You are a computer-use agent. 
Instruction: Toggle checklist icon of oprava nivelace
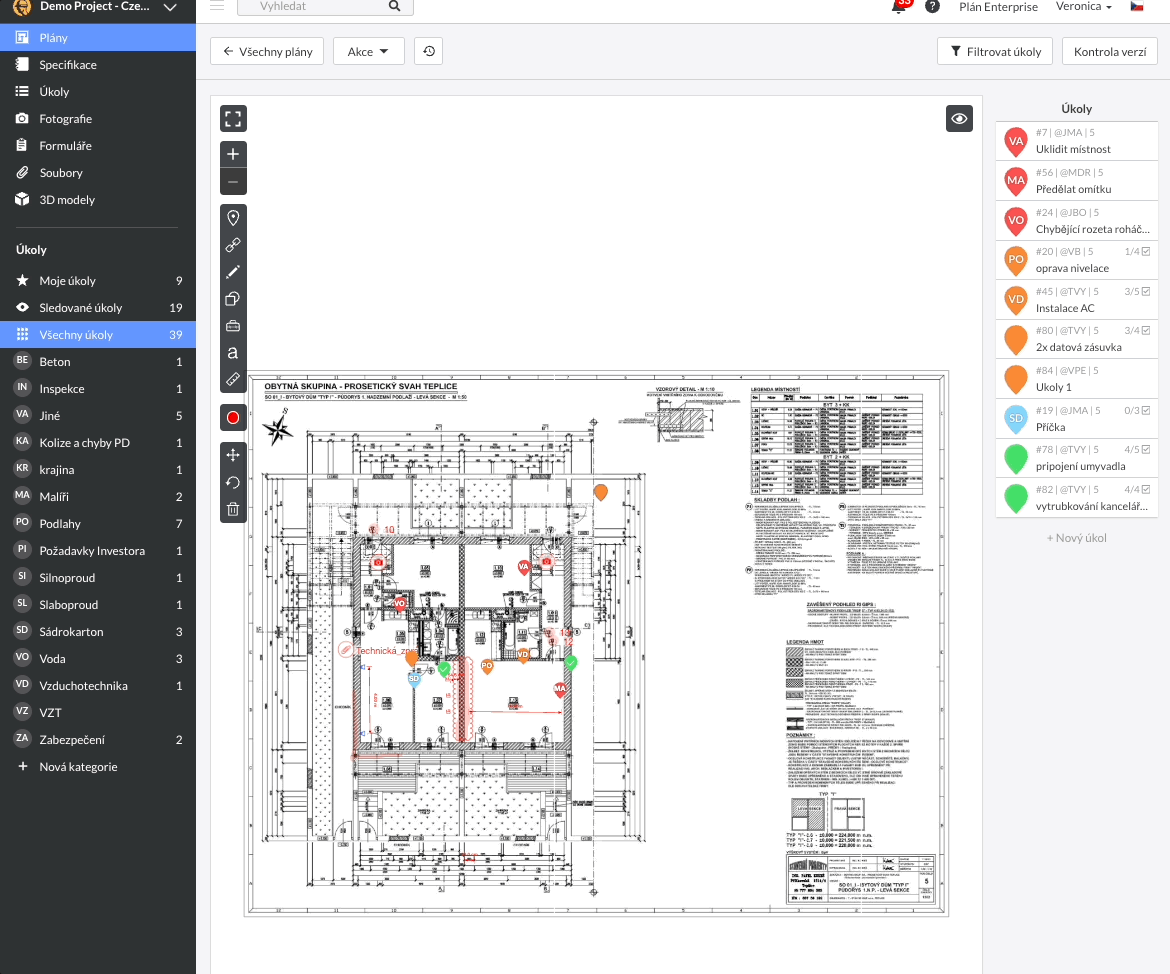click(1146, 252)
